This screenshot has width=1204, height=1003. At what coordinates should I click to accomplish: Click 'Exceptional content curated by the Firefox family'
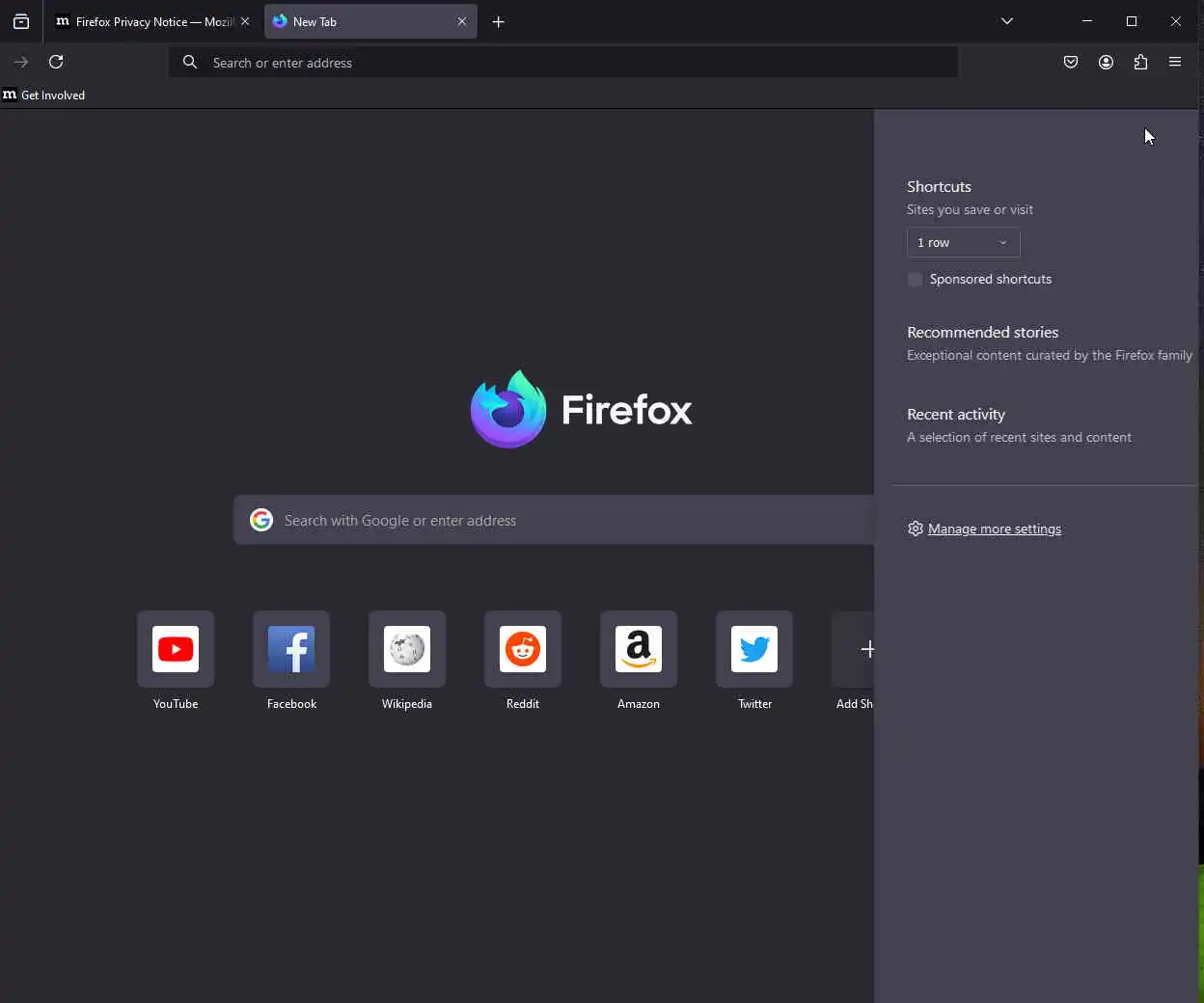(1050, 355)
